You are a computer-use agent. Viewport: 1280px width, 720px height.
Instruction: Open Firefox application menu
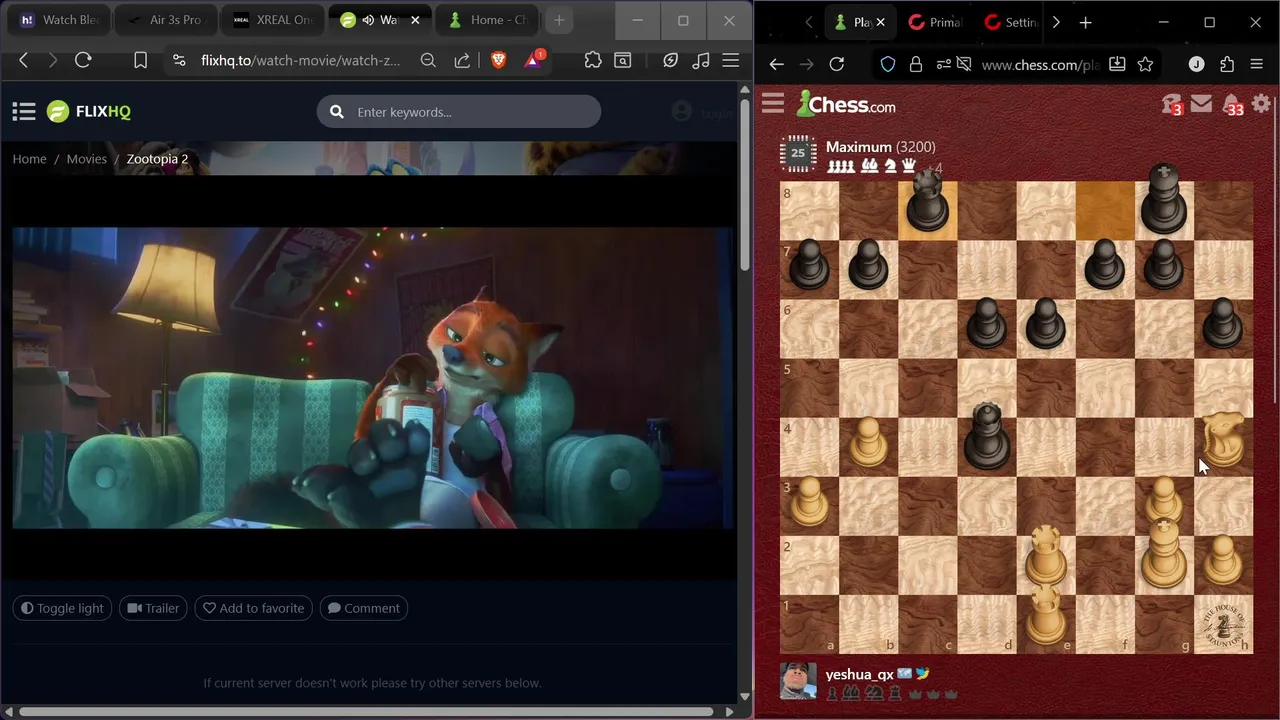pyautogui.click(x=1257, y=64)
